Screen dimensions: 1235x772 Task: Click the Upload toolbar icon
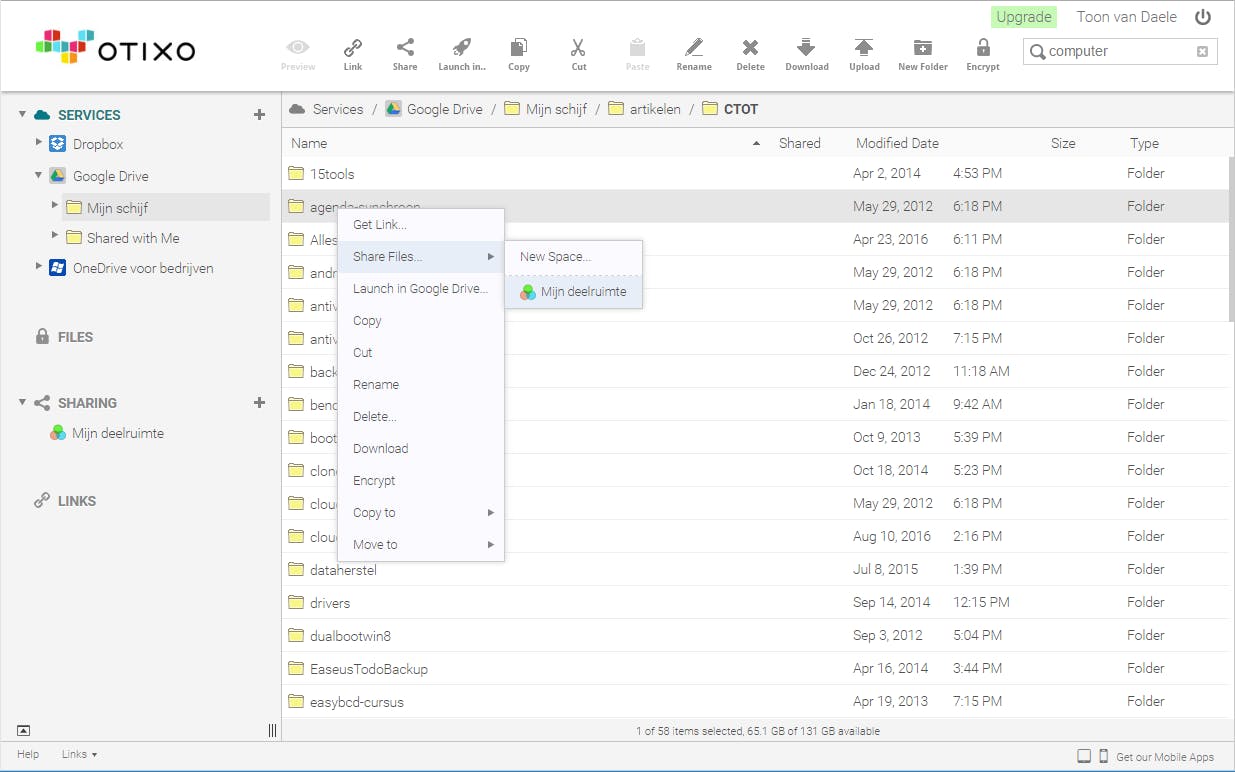point(864,47)
